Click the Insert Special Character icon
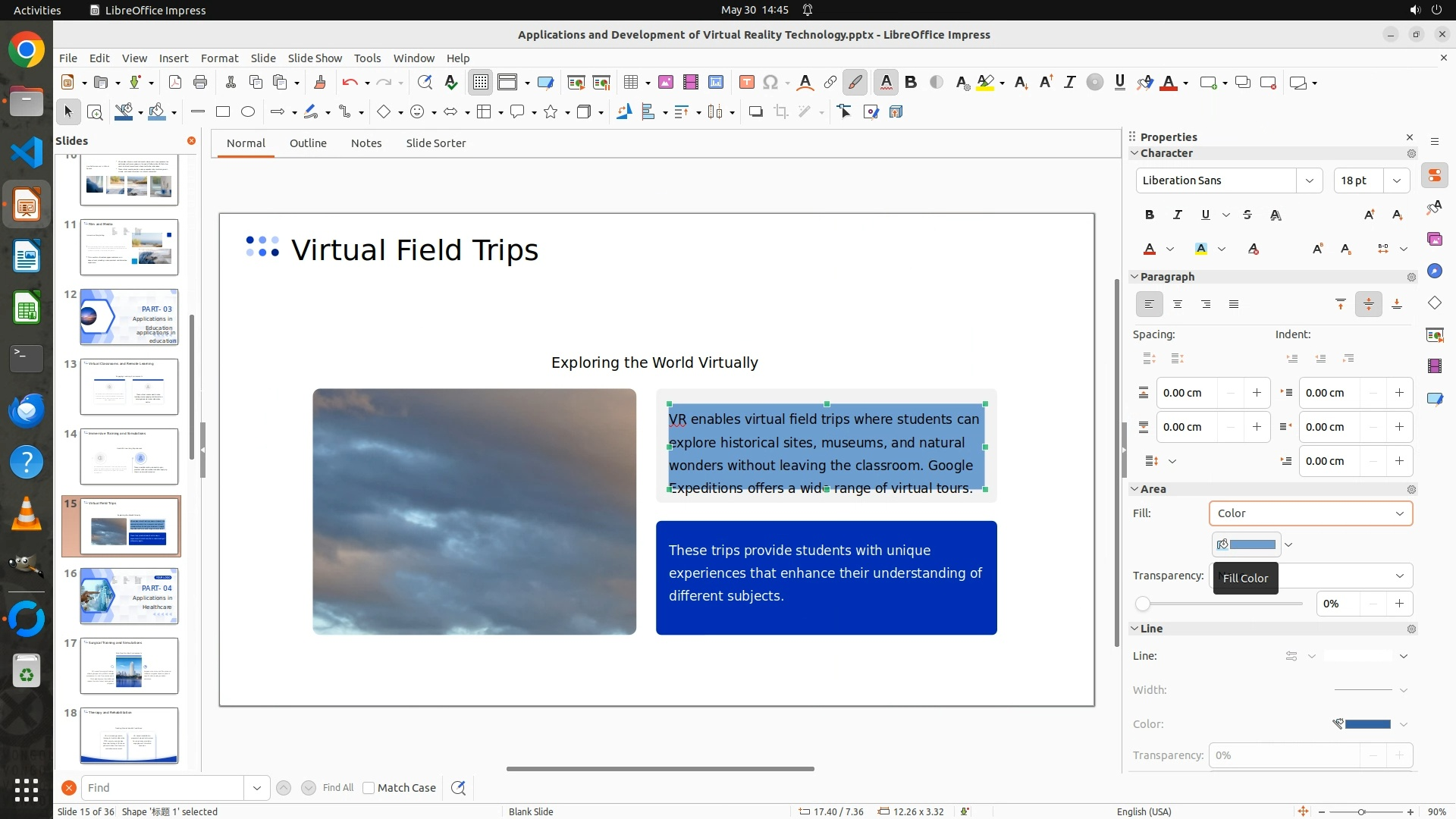This screenshot has height=819, width=1456. coord(770,83)
